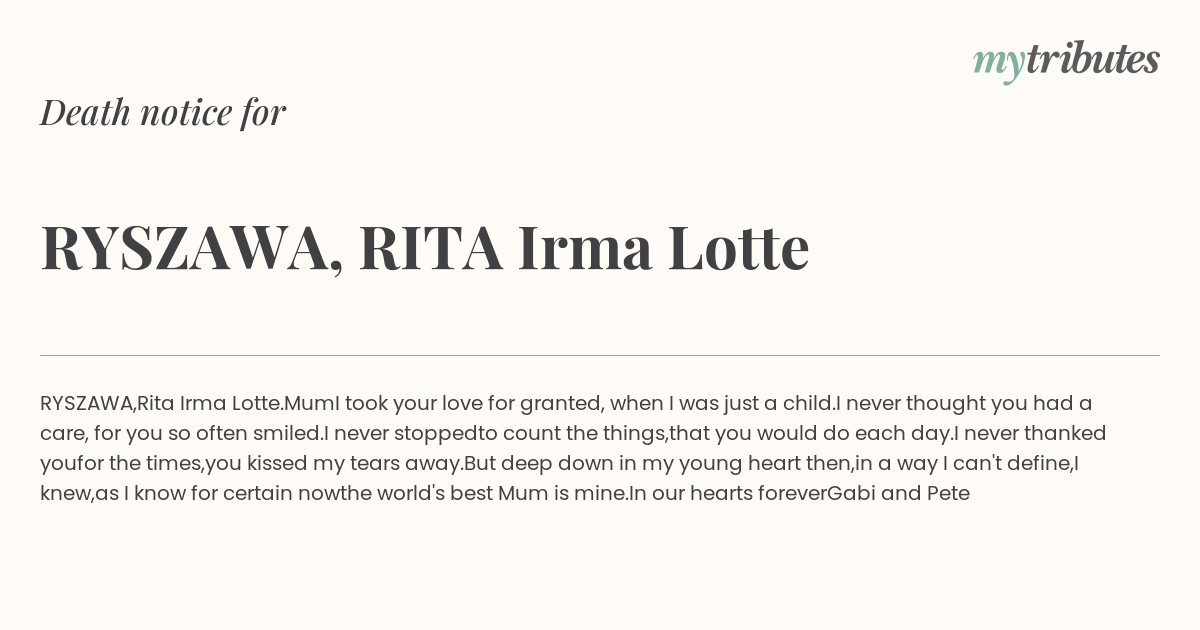Select the "Death notice for" heading
Screen dimensions: 1200x630
[x=163, y=112]
